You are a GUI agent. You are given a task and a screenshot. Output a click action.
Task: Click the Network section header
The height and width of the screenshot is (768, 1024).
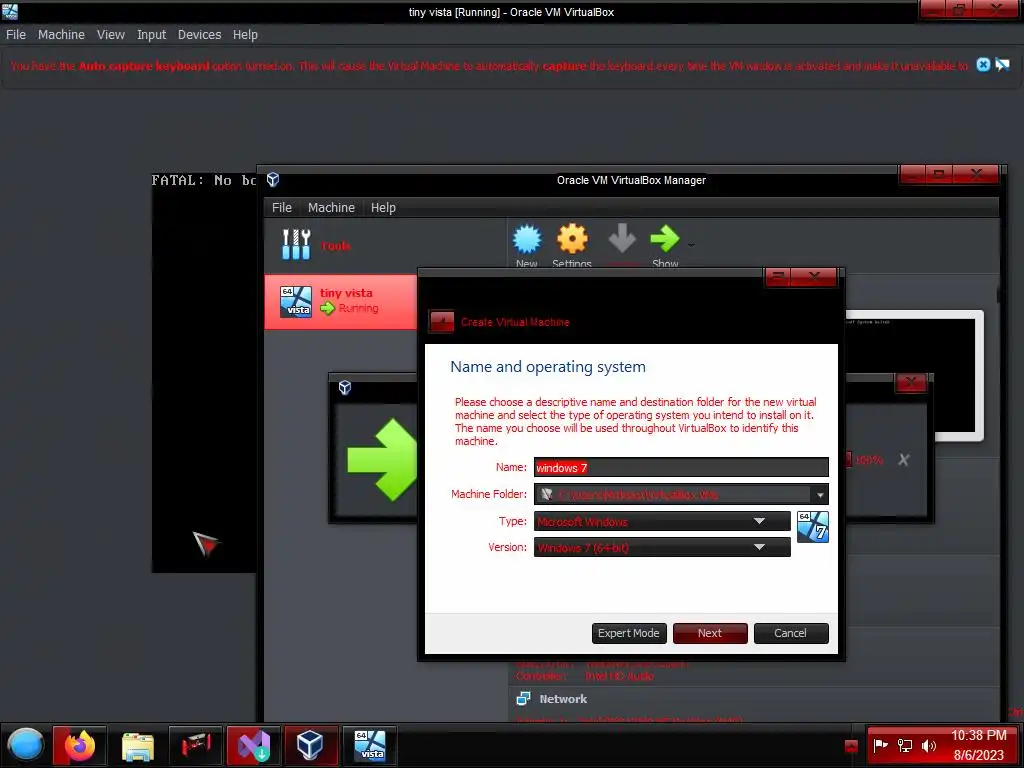[563, 699]
